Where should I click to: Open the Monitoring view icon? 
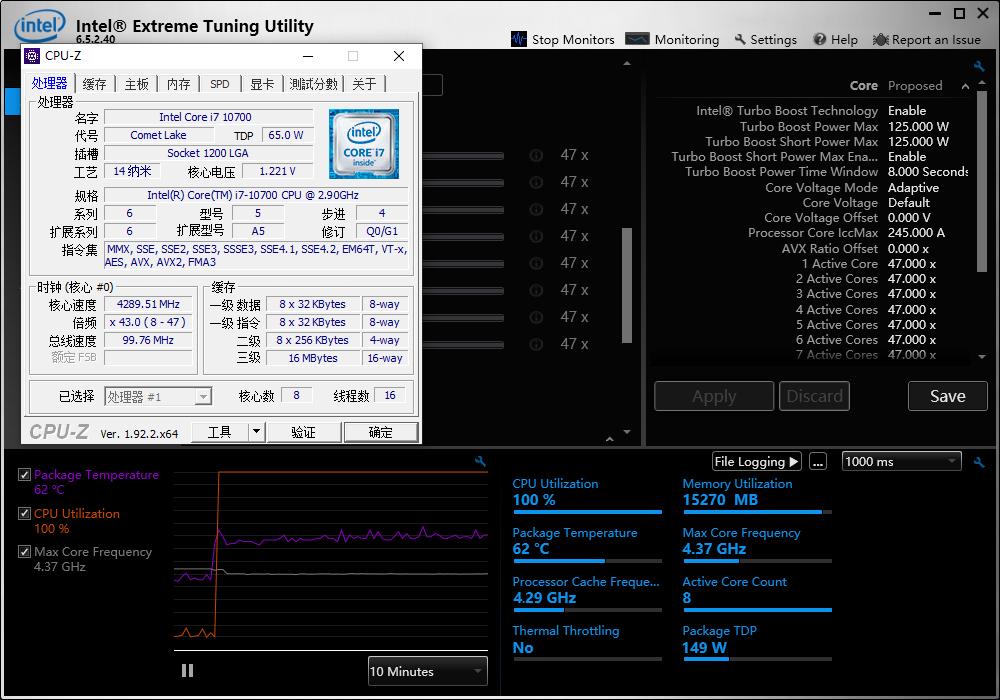(637, 39)
